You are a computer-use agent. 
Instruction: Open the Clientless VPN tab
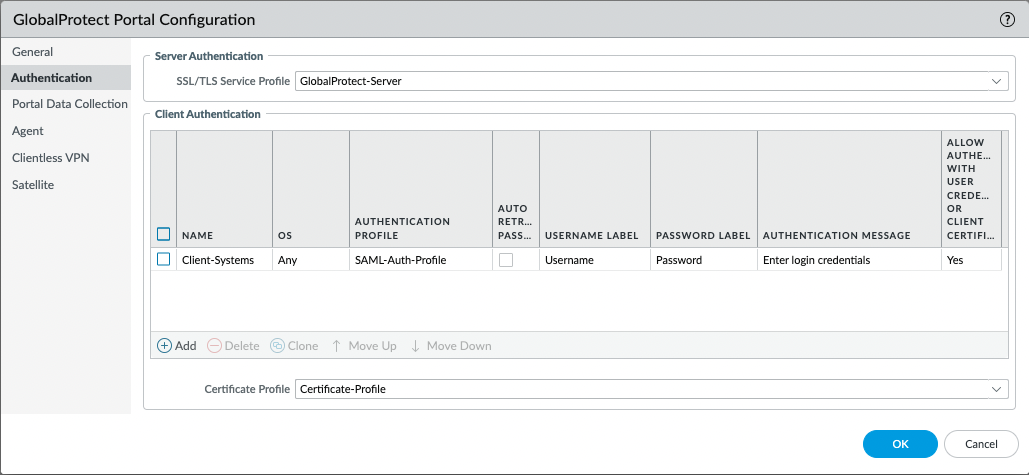click(51, 158)
